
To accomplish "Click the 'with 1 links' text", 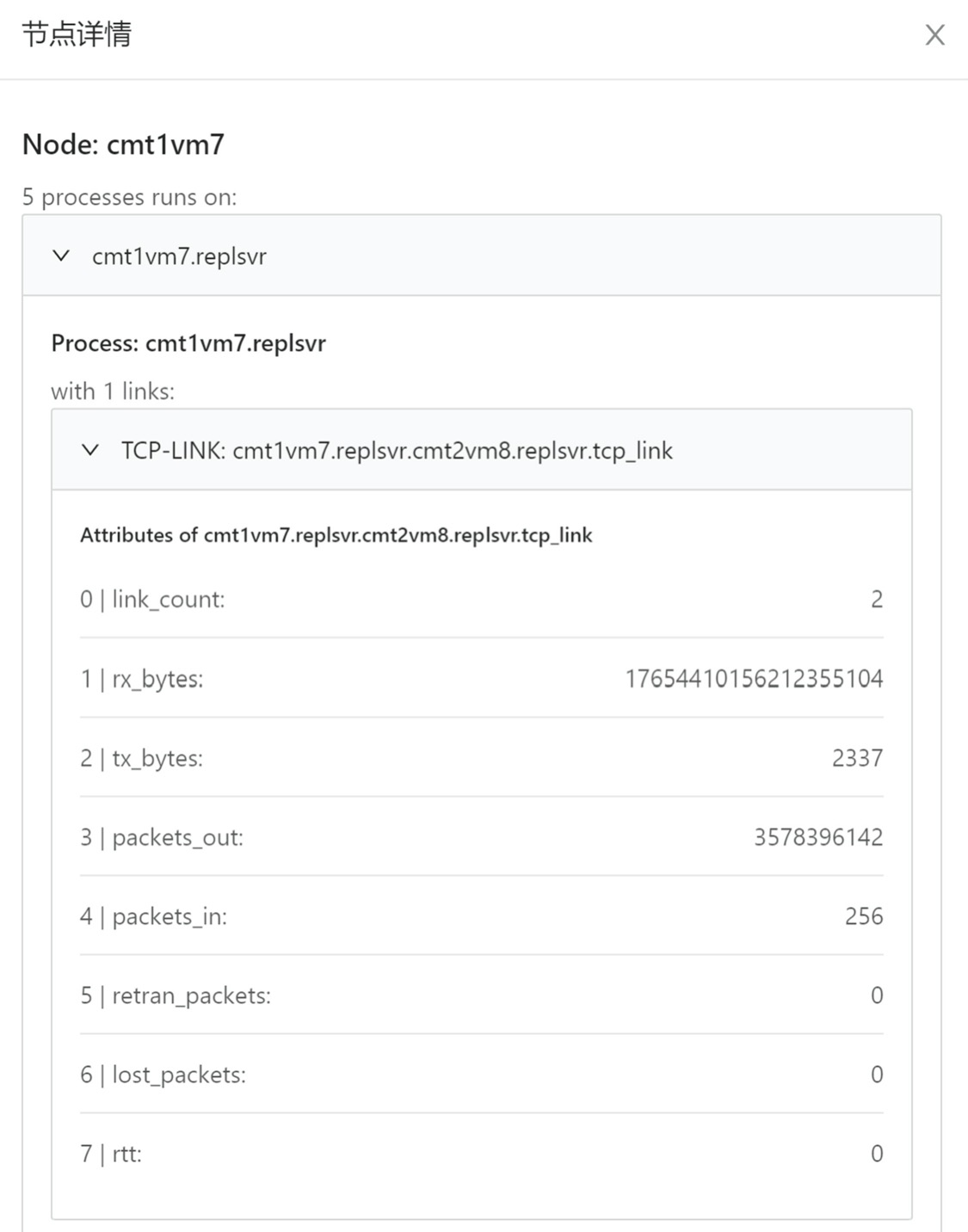I will click(x=113, y=391).
